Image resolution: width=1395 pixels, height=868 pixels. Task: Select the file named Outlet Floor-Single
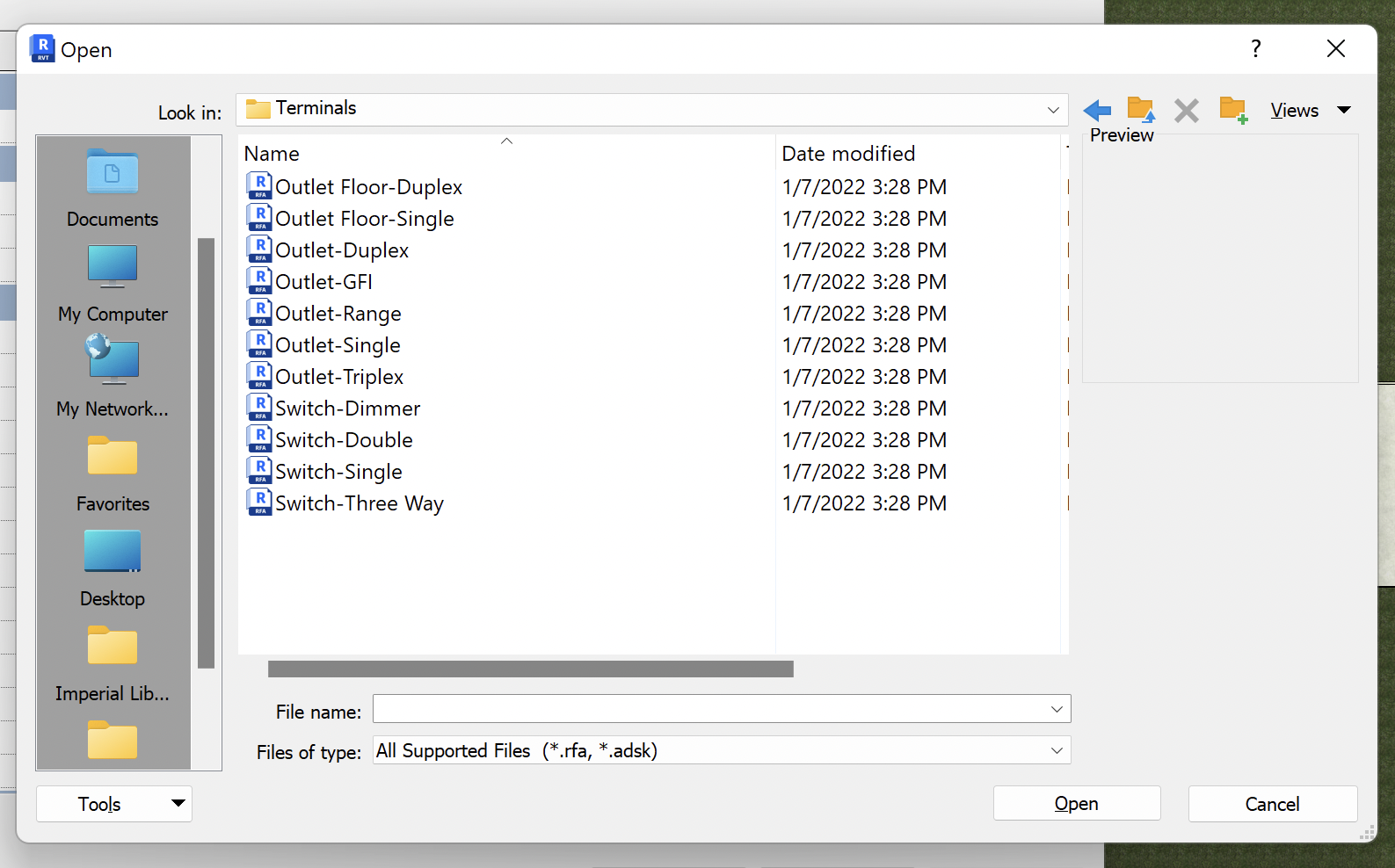[365, 219]
